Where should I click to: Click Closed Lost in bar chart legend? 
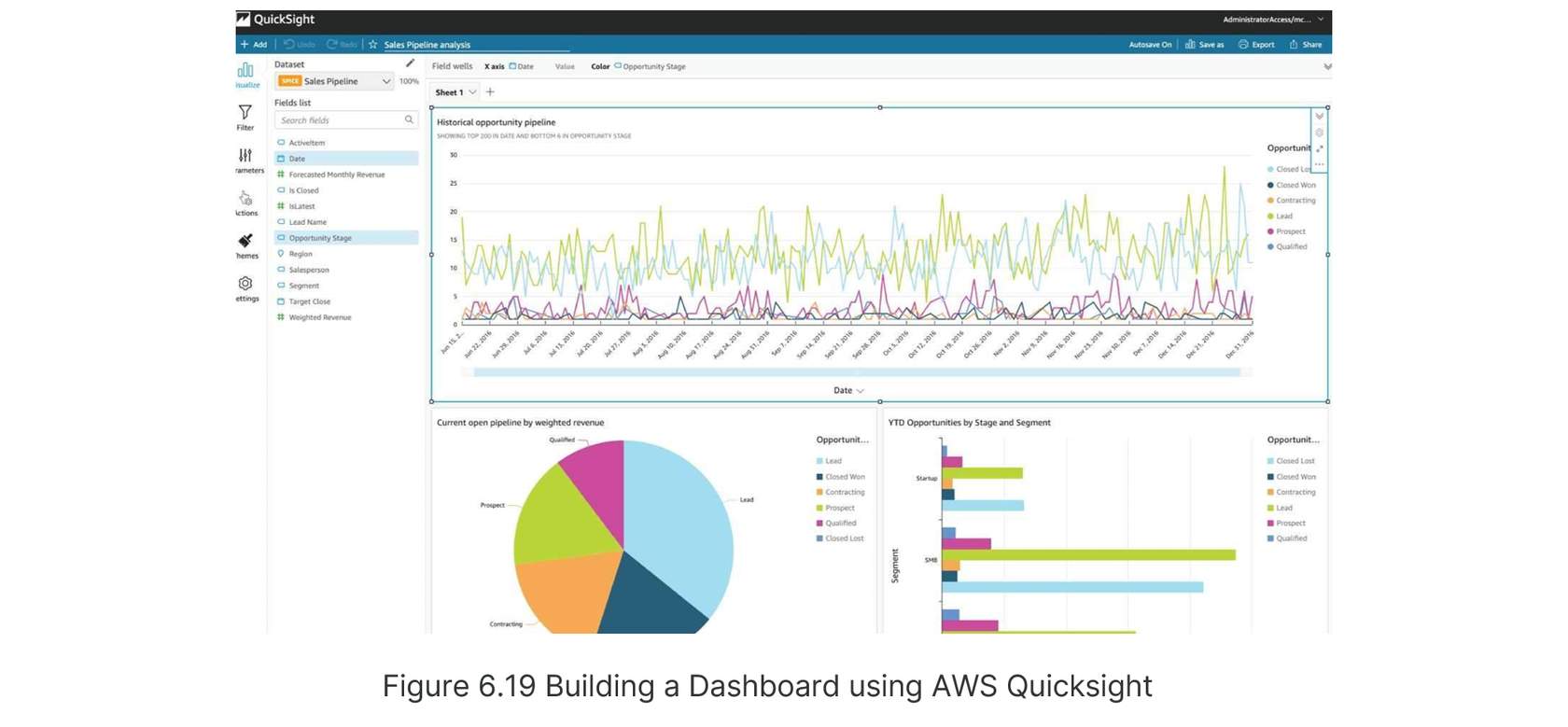[x=1291, y=461]
